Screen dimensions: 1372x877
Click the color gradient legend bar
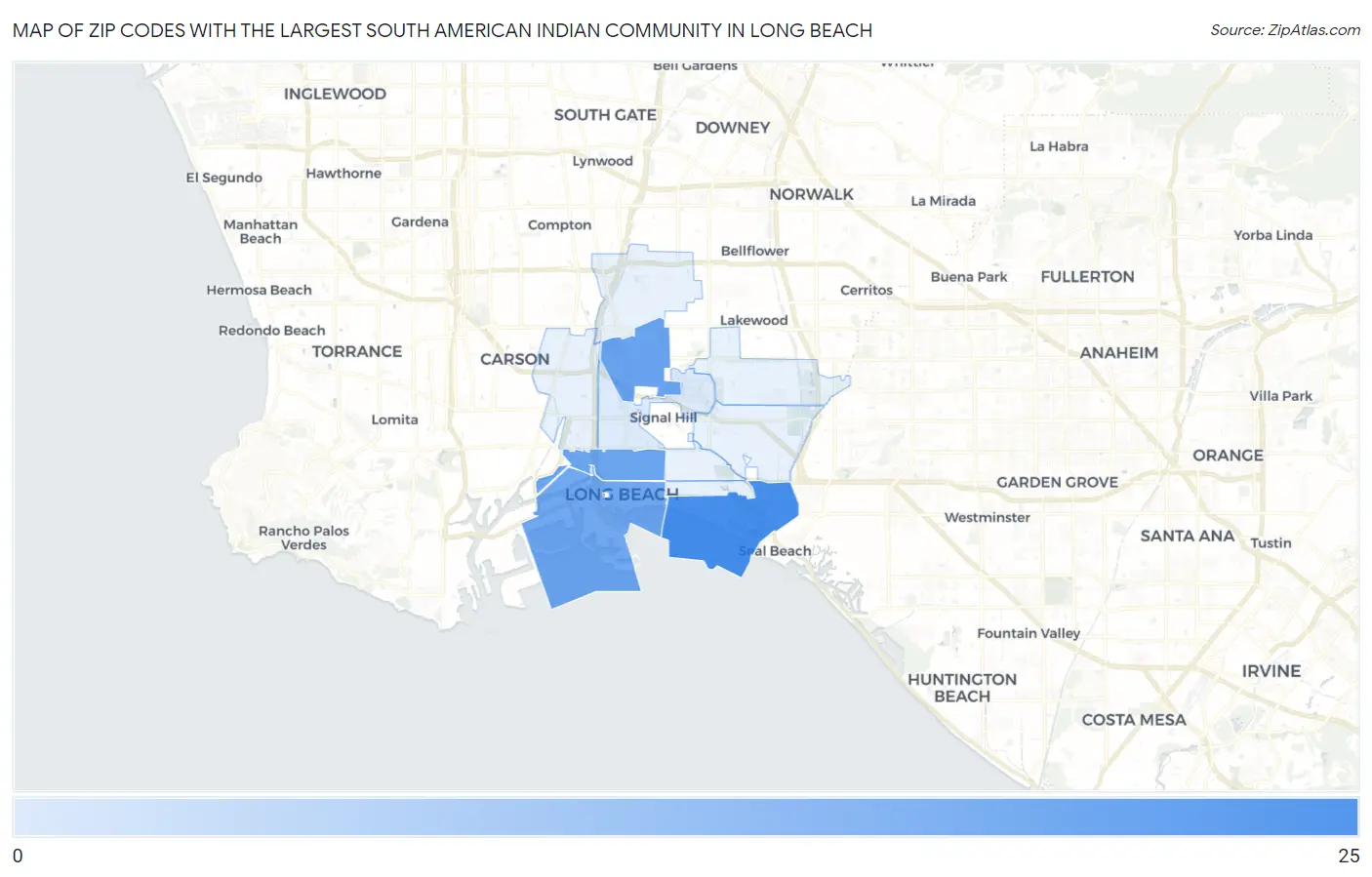click(685, 817)
